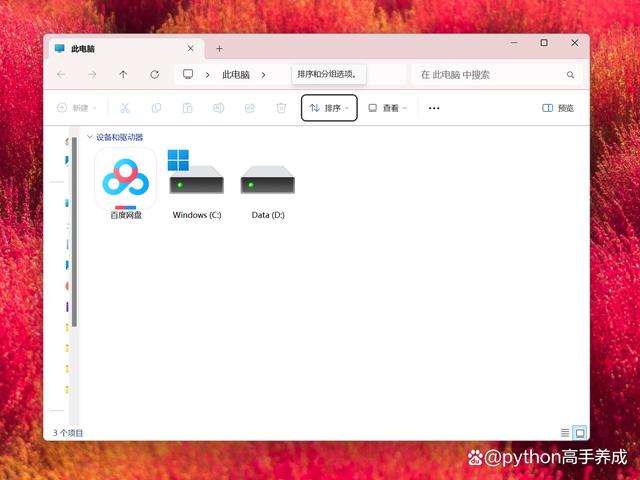This screenshot has width=640, height=480.
Task: Expand the chevron before 此电脑 breadcrumb
Action: coord(207,75)
